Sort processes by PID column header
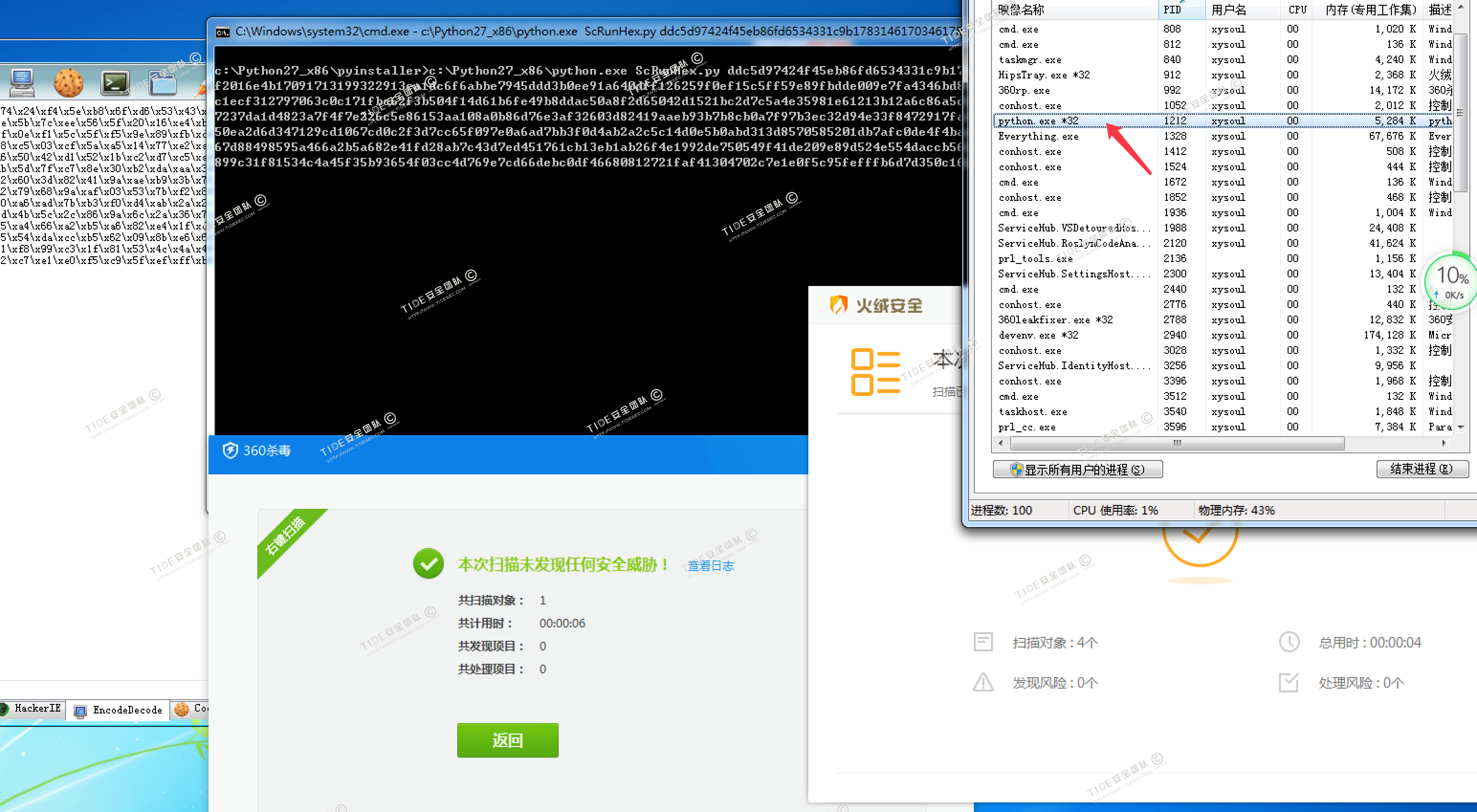The image size is (1477, 812). (x=1172, y=10)
